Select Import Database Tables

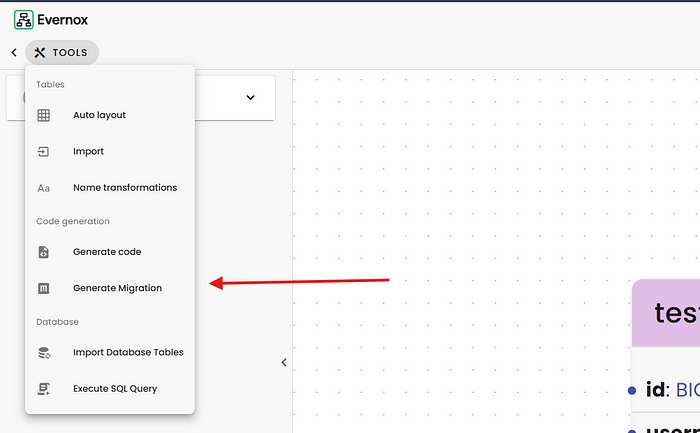(110, 352)
